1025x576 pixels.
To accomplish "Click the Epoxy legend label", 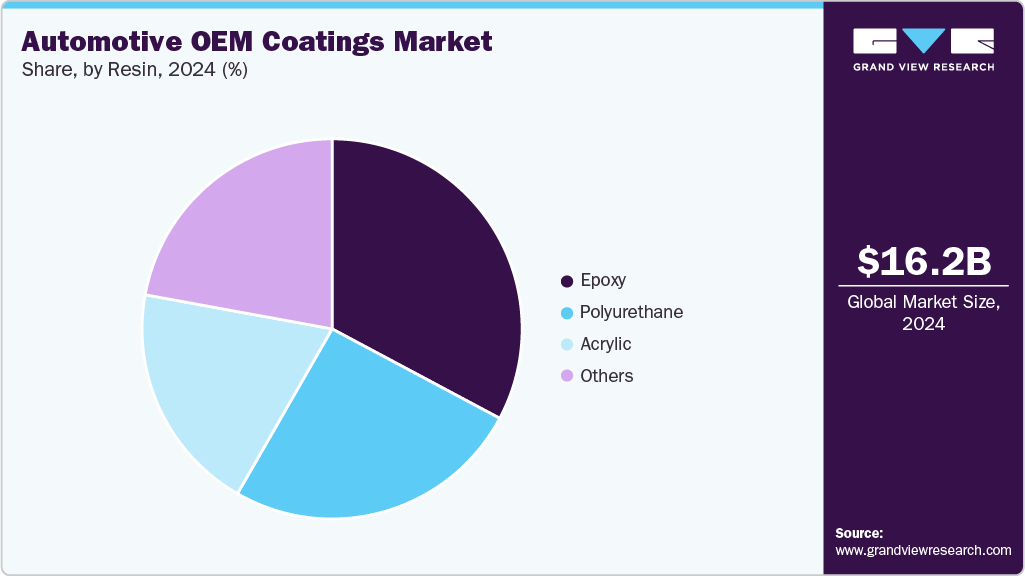I will (x=603, y=281).
